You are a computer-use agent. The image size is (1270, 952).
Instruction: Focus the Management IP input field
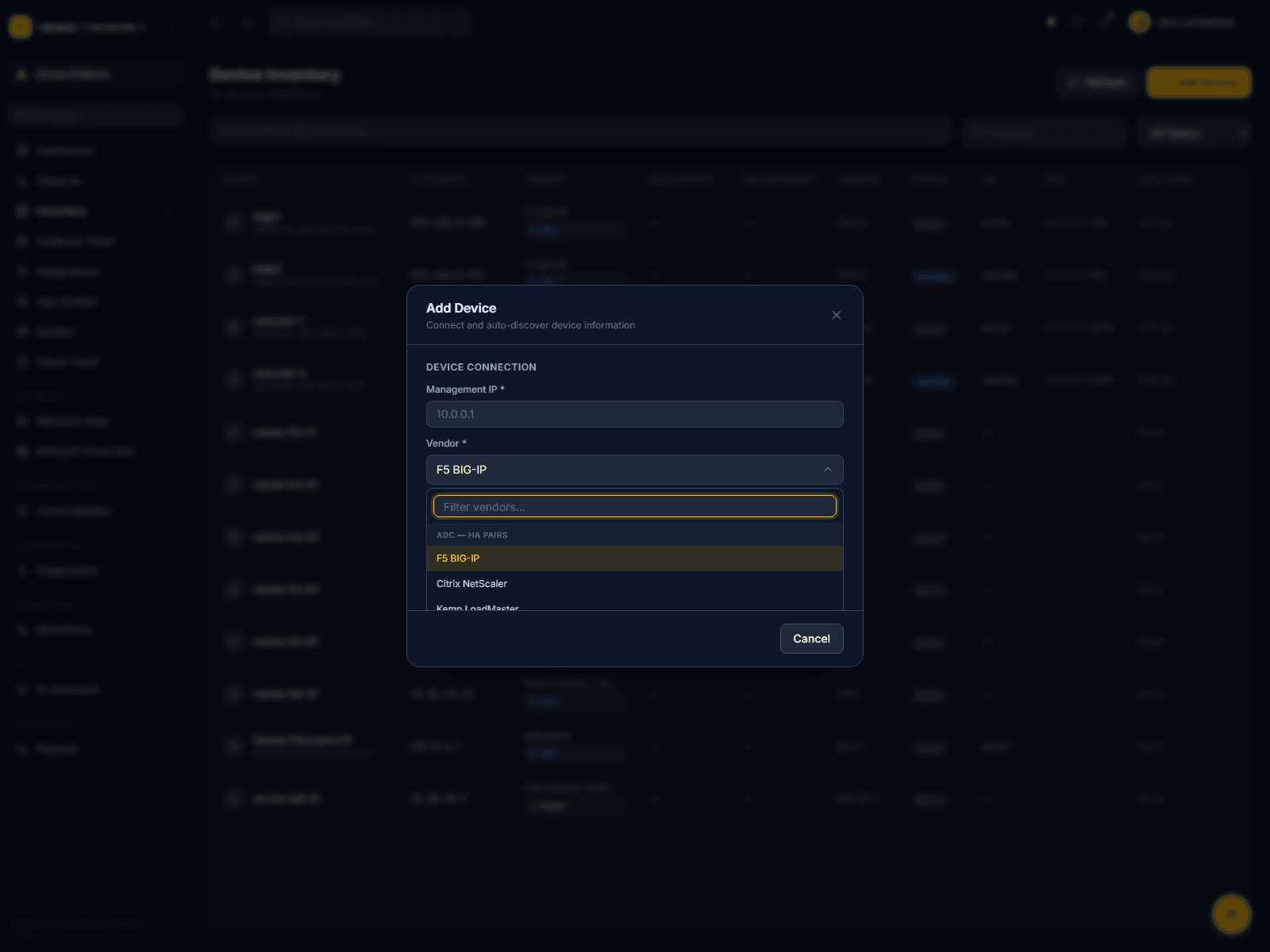pyautogui.click(x=635, y=414)
